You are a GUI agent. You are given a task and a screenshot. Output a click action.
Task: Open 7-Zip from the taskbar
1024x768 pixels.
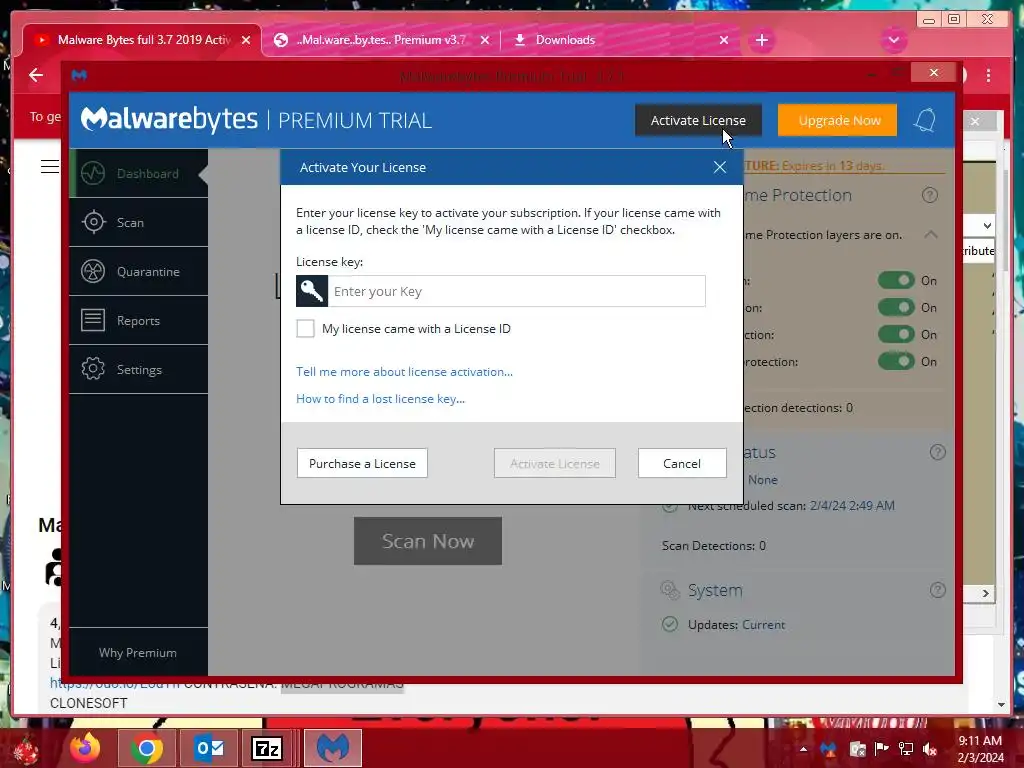pos(267,748)
